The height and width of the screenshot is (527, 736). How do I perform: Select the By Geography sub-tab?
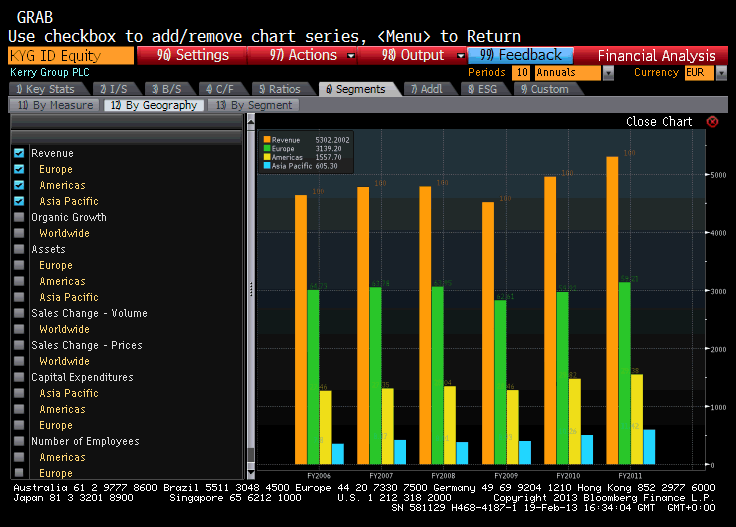[154, 105]
